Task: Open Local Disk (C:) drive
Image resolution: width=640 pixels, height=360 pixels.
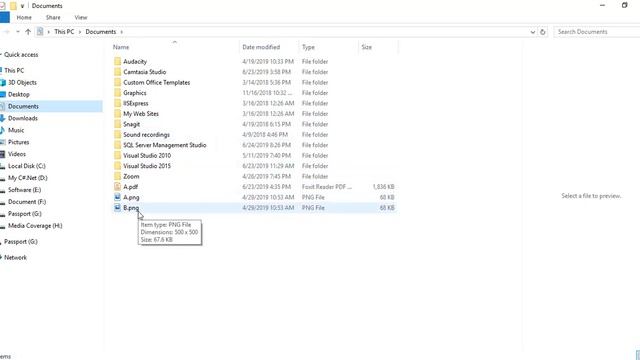Action: click(27, 166)
